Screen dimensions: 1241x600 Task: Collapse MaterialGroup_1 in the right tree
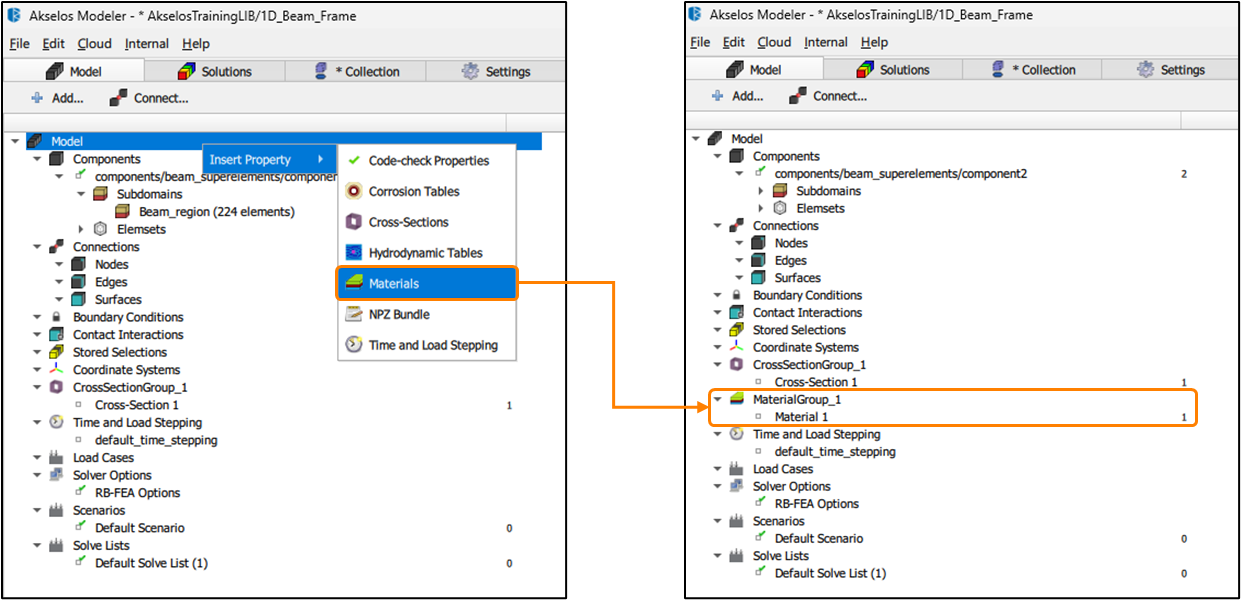[717, 399]
